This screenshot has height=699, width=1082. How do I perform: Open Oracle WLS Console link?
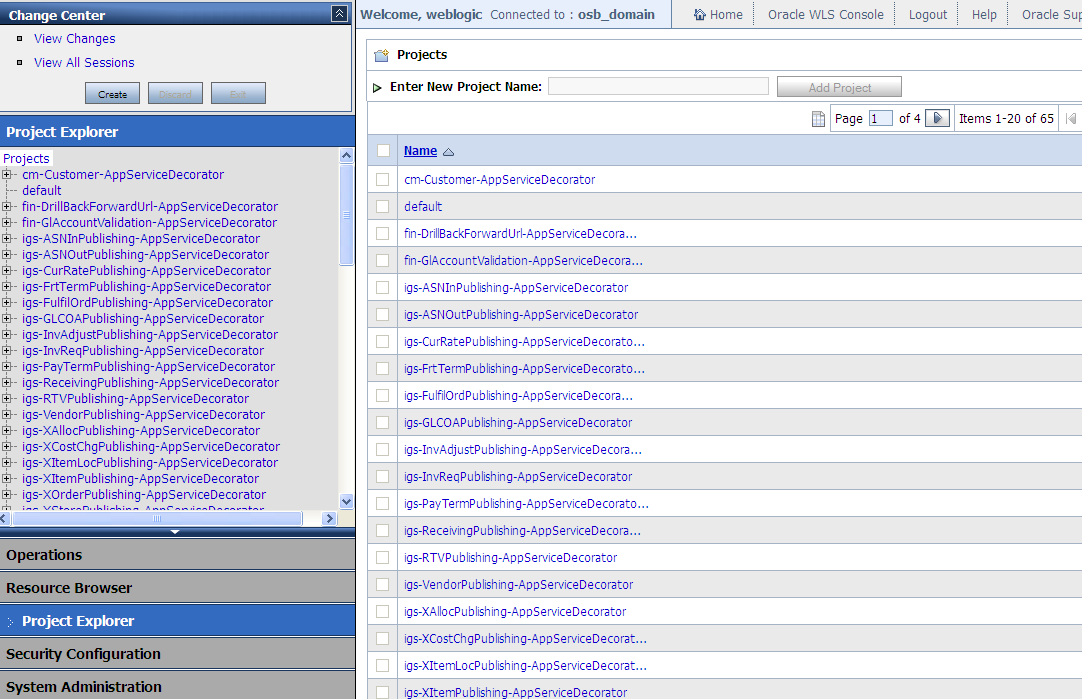(825, 14)
